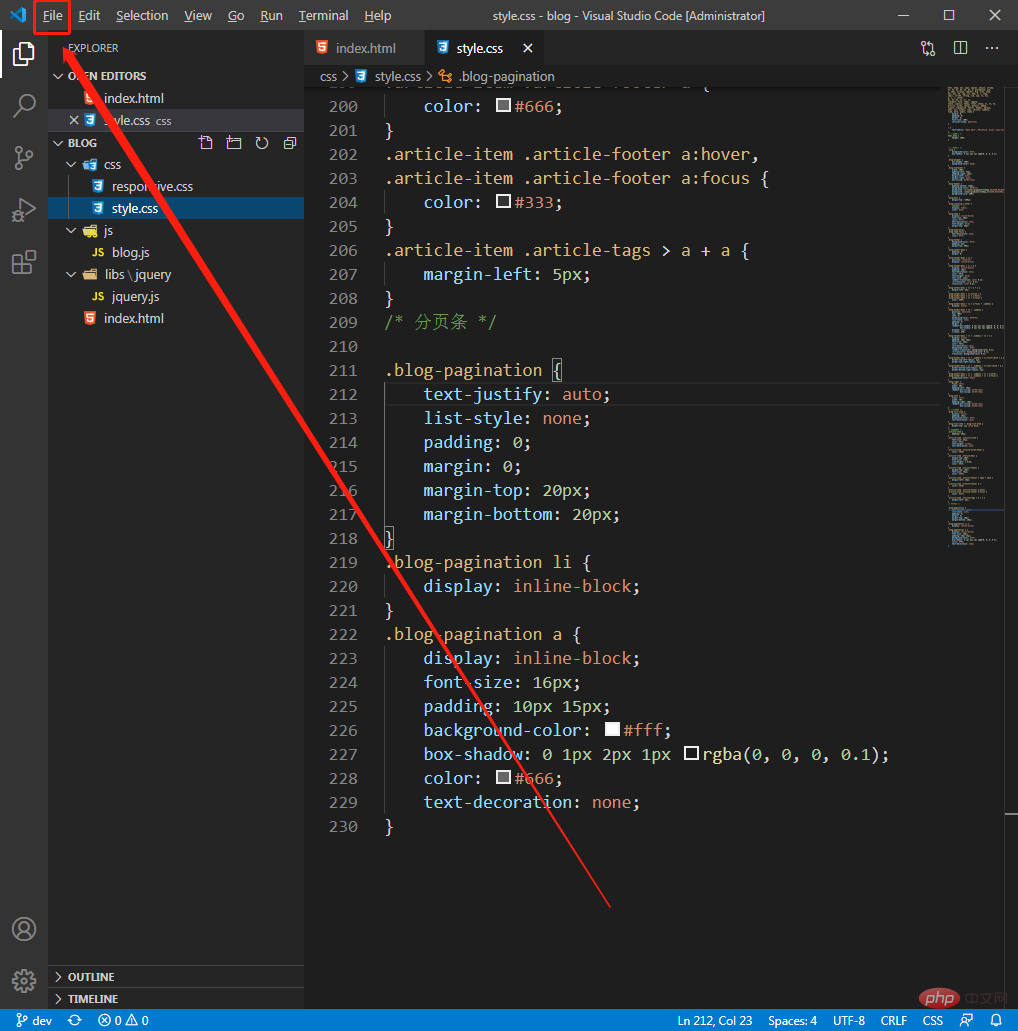The width and height of the screenshot is (1018, 1031).
Task: Close the style.css editor tab
Action: 527,48
